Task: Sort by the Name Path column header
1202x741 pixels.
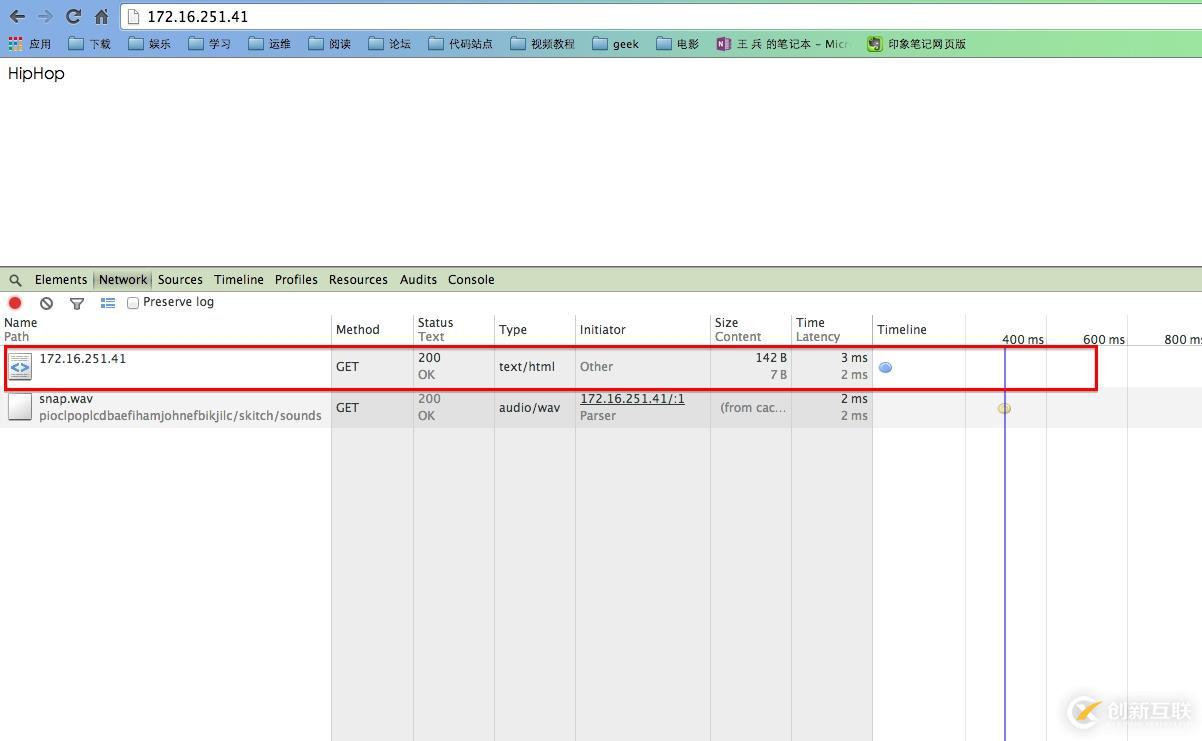Action: 166,330
